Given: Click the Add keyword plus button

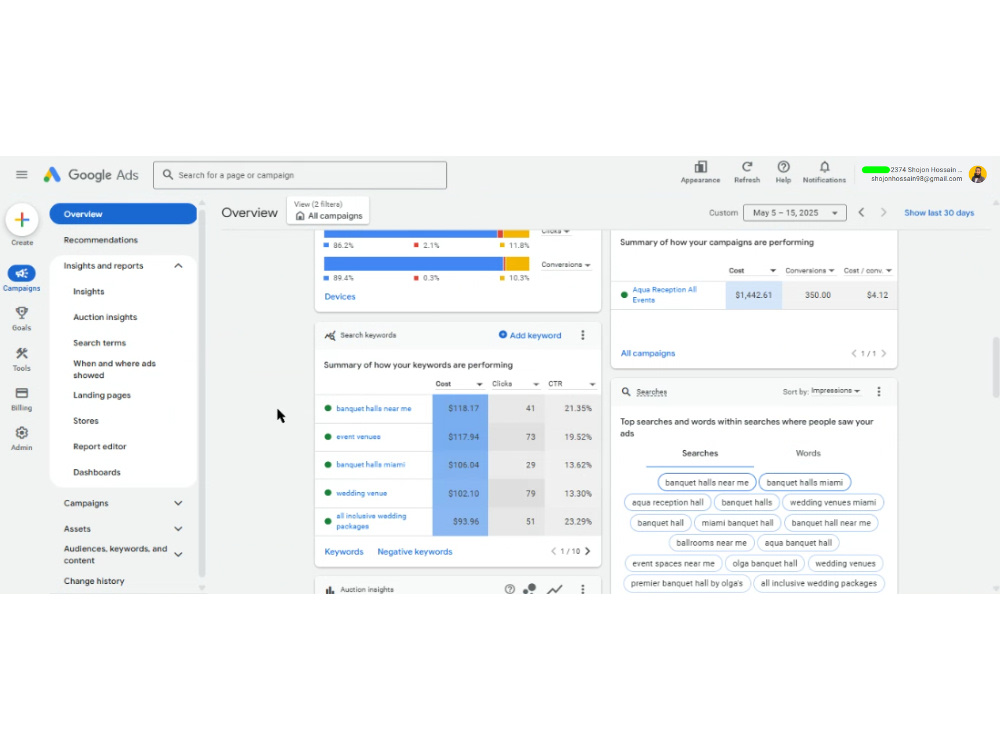Looking at the screenshot, I should (529, 335).
